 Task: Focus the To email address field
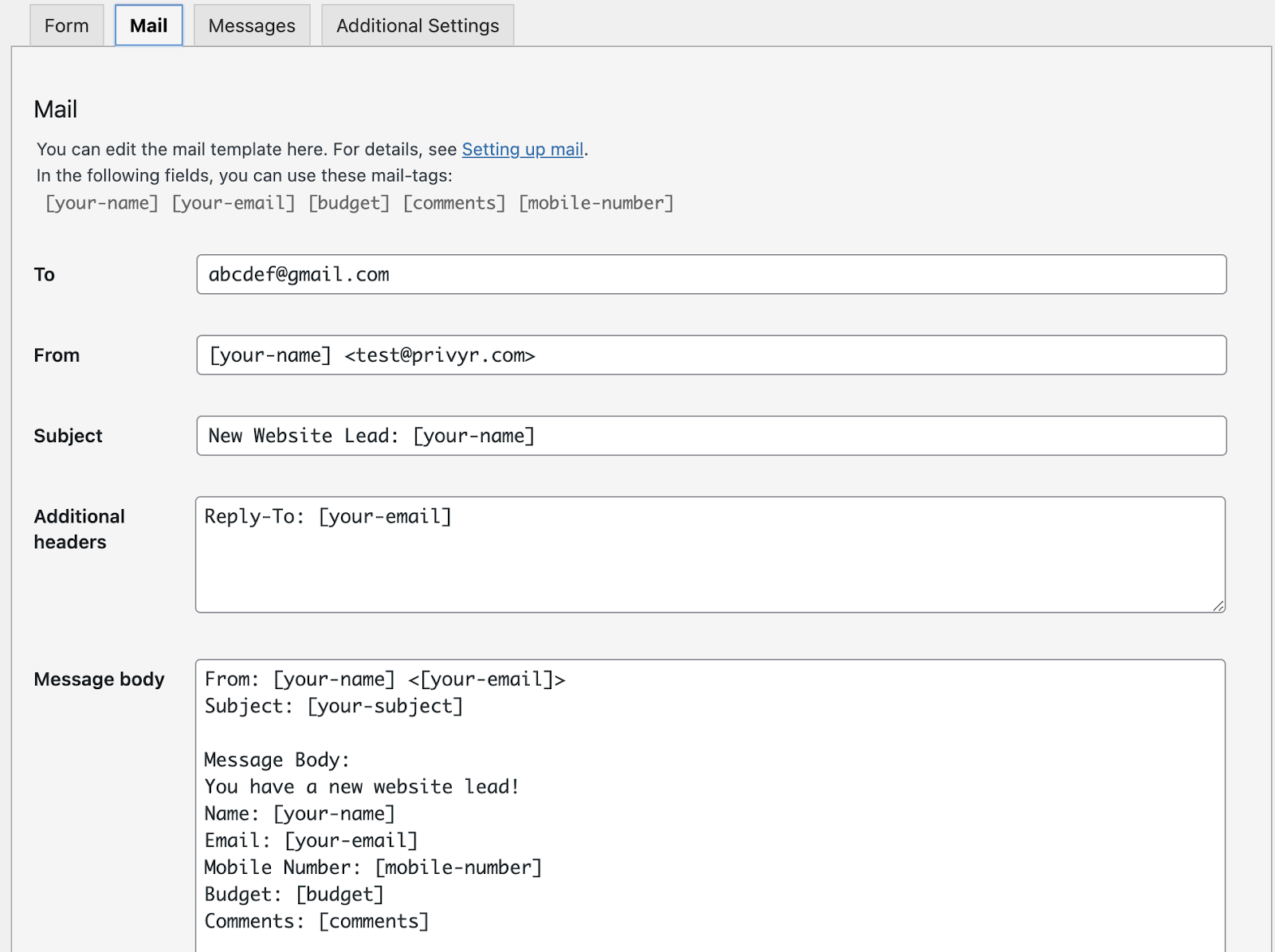tap(711, 275)
